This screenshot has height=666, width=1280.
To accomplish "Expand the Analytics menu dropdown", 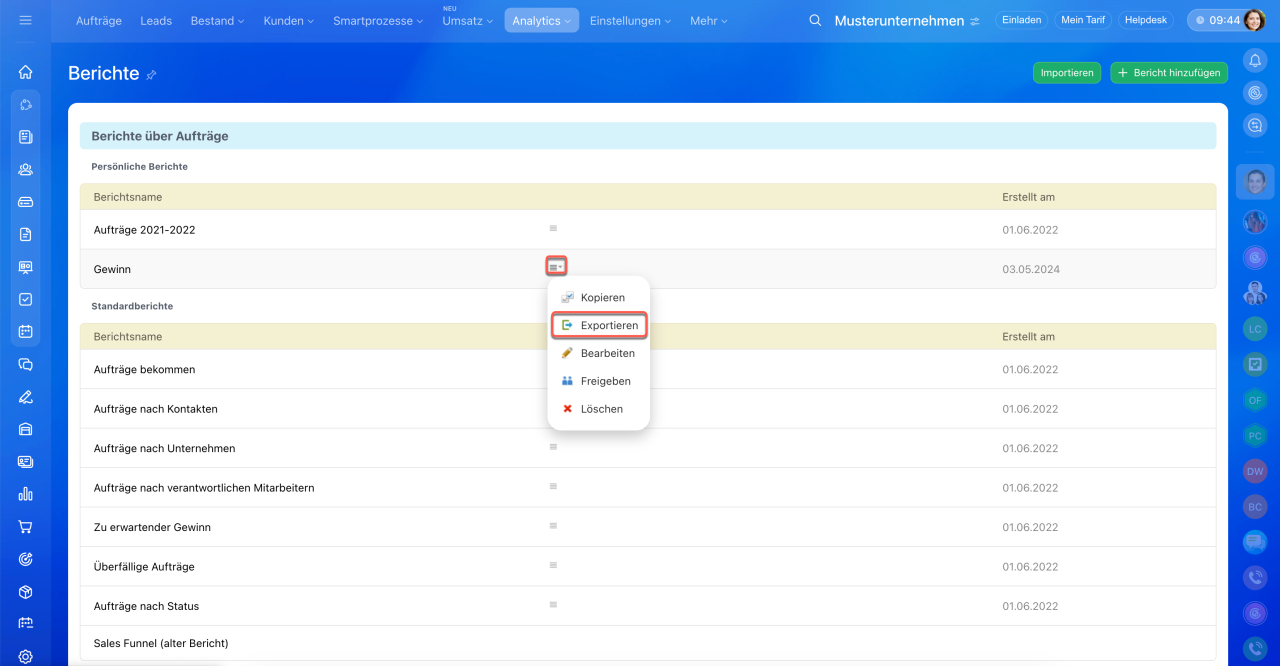I will coord(541,20).
